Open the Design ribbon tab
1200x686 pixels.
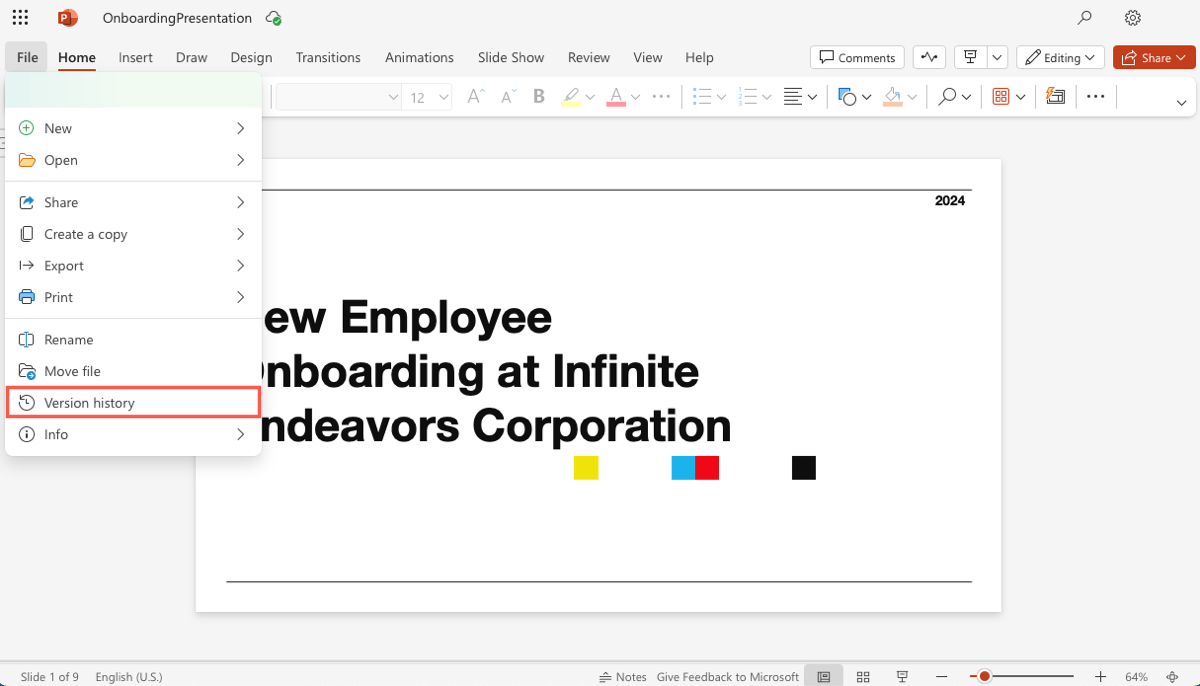pos(251,57)
